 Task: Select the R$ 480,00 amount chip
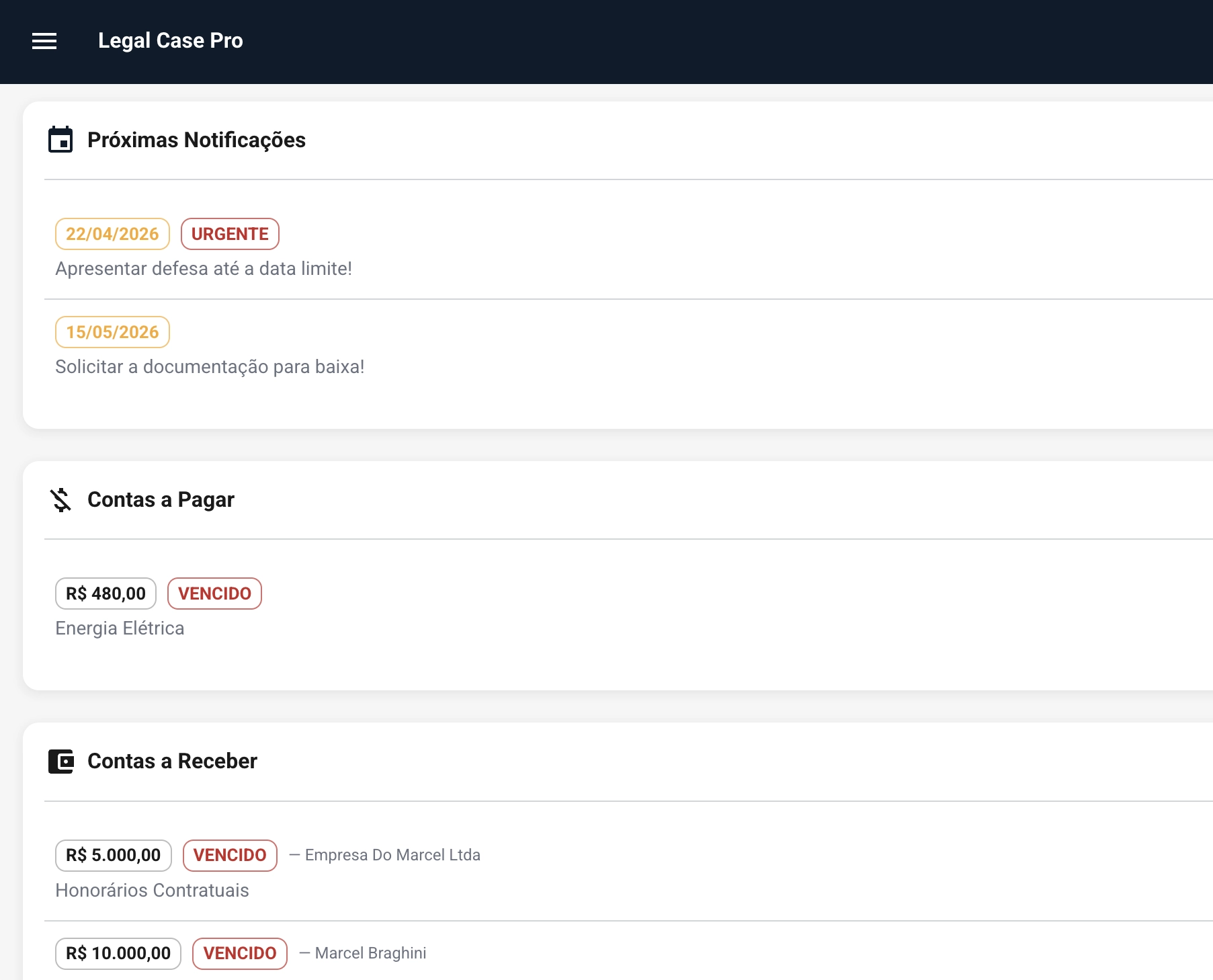pyautogui.click(x=106, y=594)
